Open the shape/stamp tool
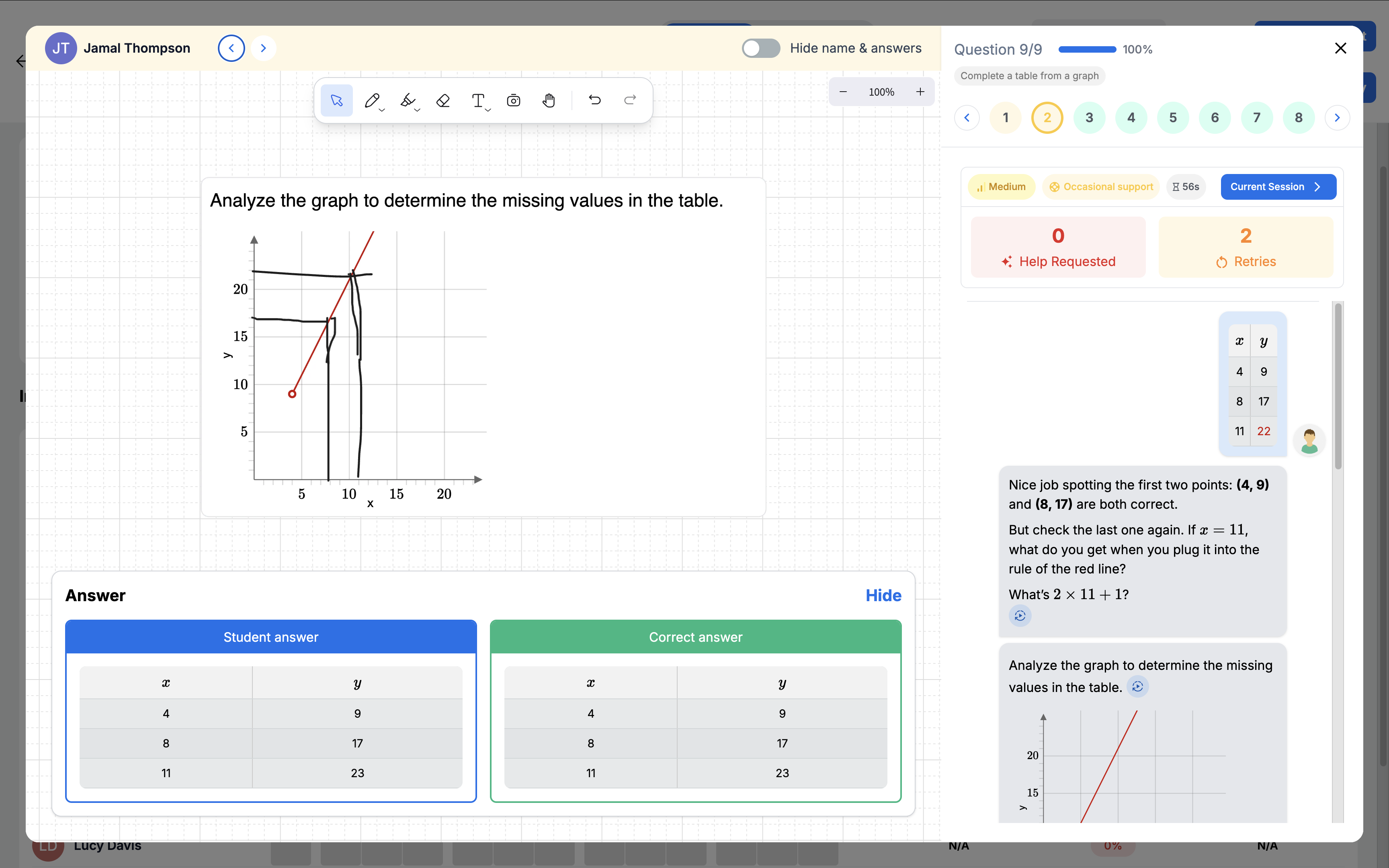Viewport: 1389px width, 868px height. [513, 100]
